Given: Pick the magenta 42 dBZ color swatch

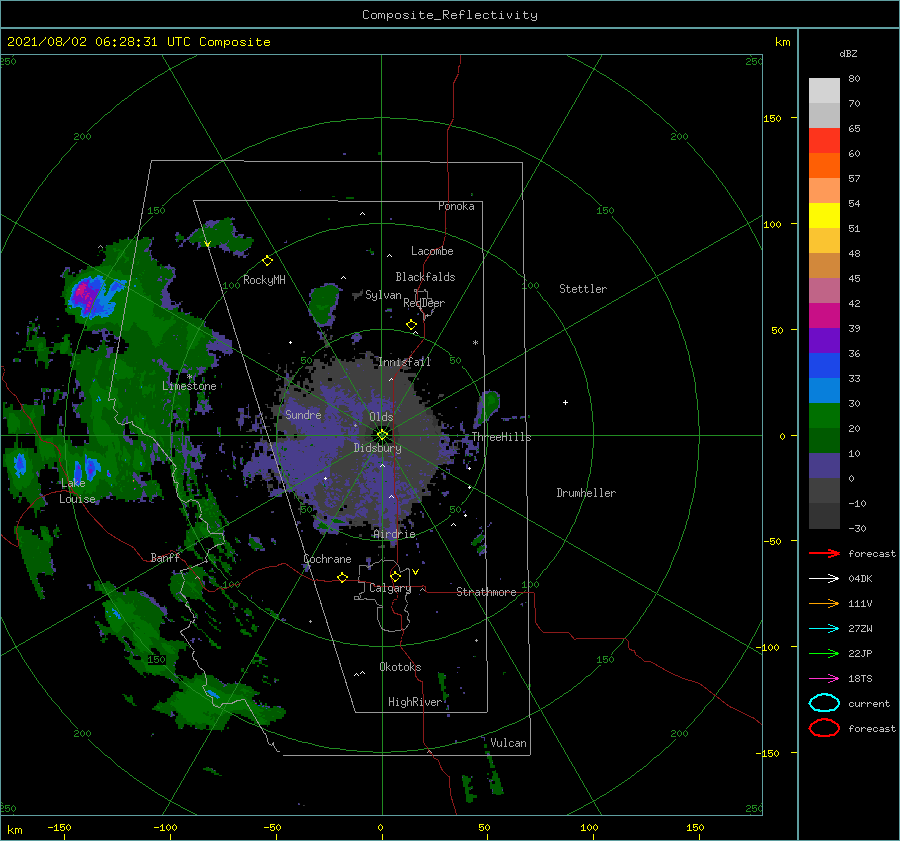Looking at the screenshot, I should point(824,315).
